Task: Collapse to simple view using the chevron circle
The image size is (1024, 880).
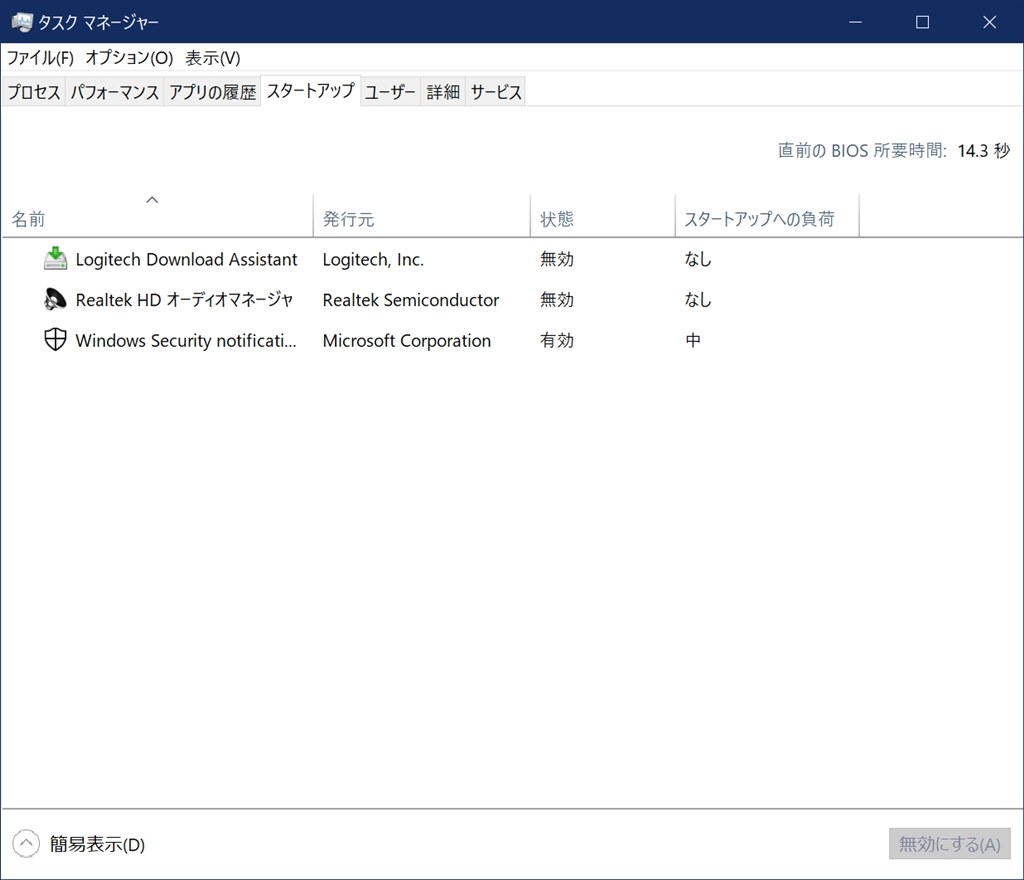Action: coord(26,843)
